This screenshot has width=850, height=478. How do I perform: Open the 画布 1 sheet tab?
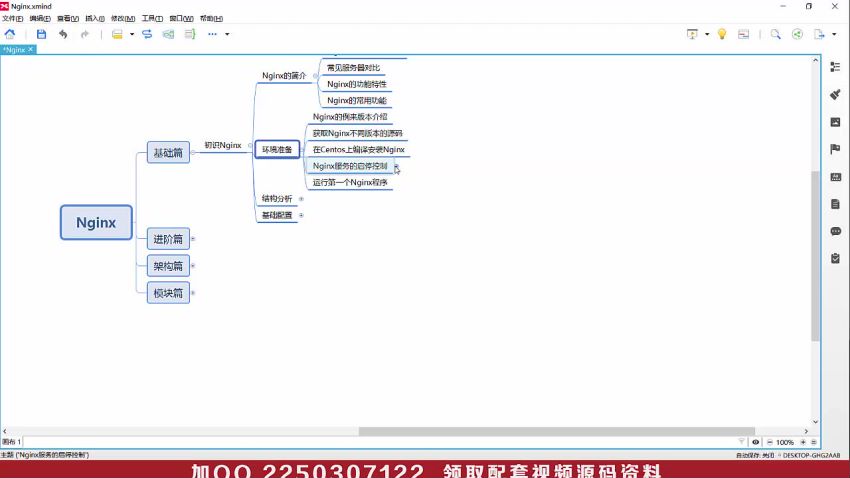click(11, 442)
